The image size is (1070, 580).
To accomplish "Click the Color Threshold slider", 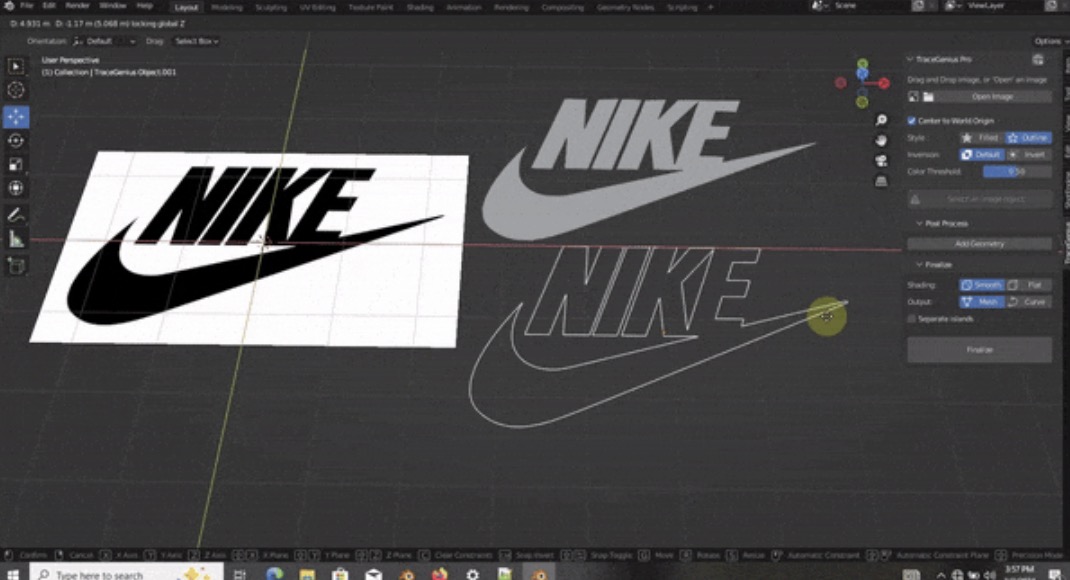I will [1017, 172].
